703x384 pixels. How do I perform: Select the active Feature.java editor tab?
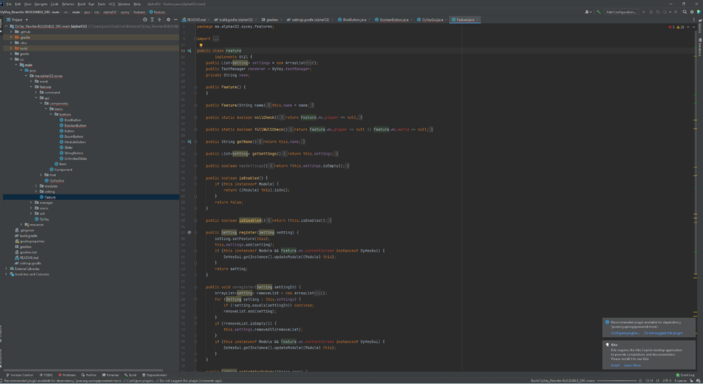point(465,20)
